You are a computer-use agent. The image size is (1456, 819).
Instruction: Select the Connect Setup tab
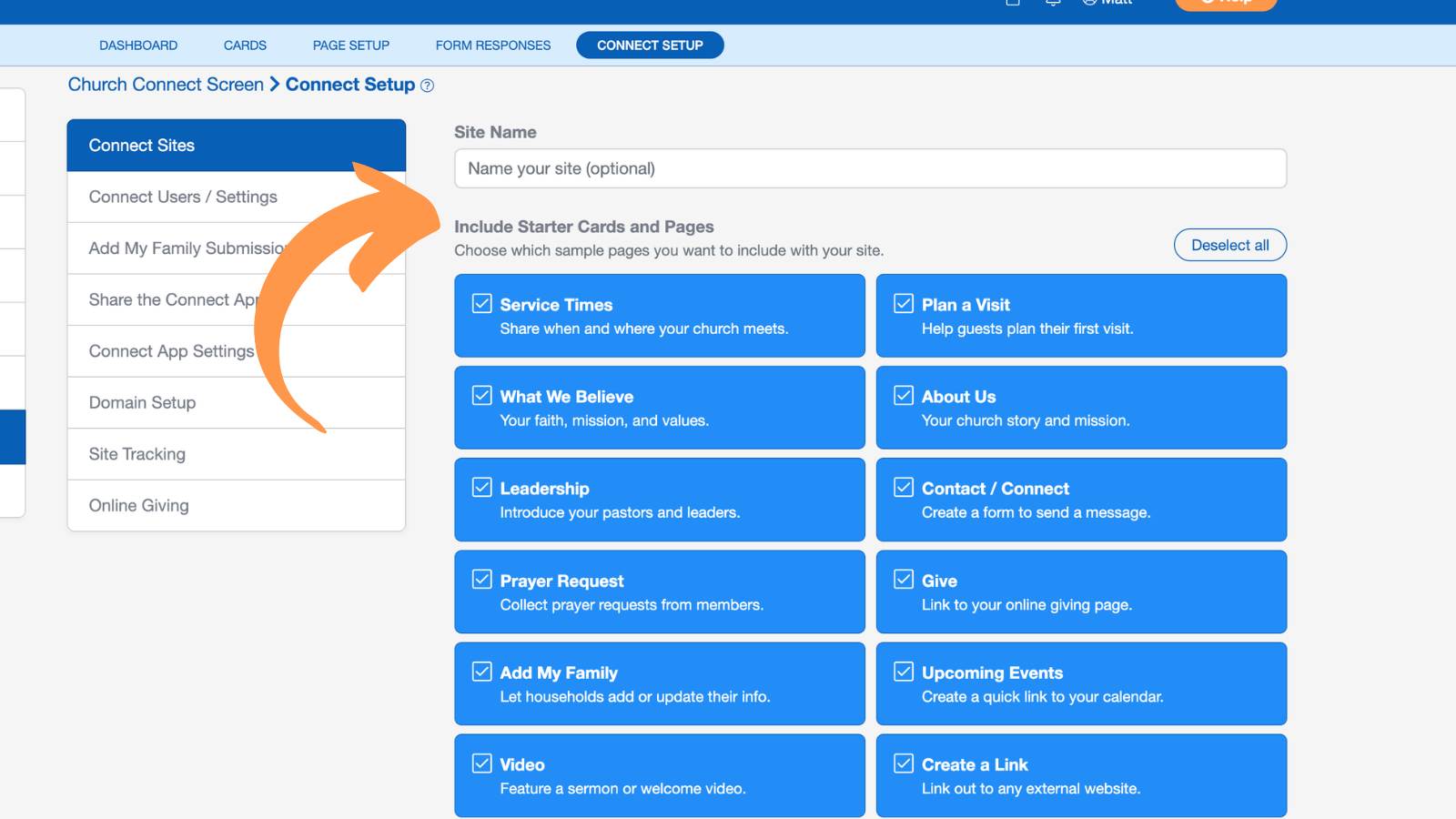[650, 45]
